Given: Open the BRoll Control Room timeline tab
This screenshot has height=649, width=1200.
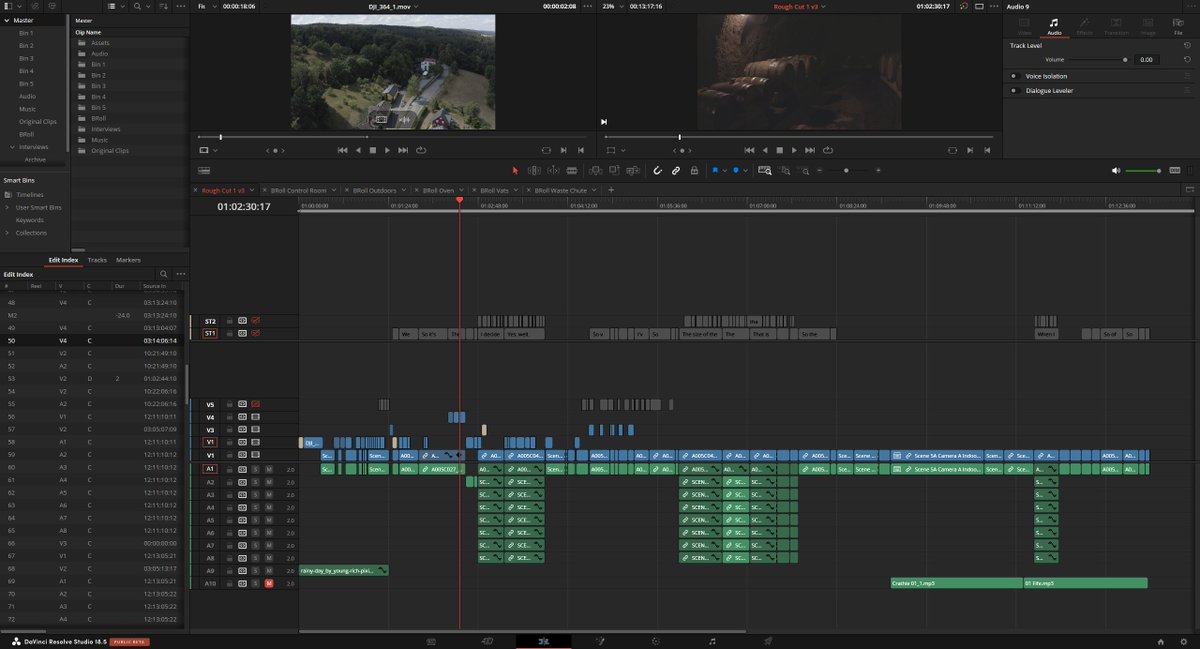Looking at the screenshot, I should 301,190.
